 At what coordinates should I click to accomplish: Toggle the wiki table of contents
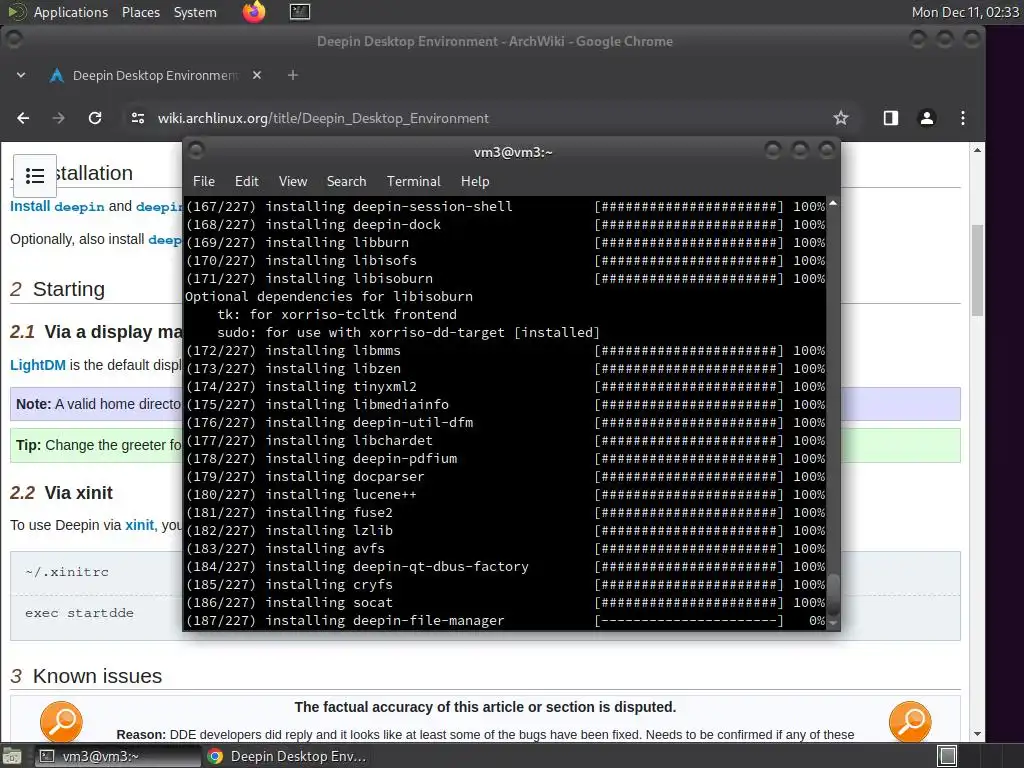pos(35,176)
